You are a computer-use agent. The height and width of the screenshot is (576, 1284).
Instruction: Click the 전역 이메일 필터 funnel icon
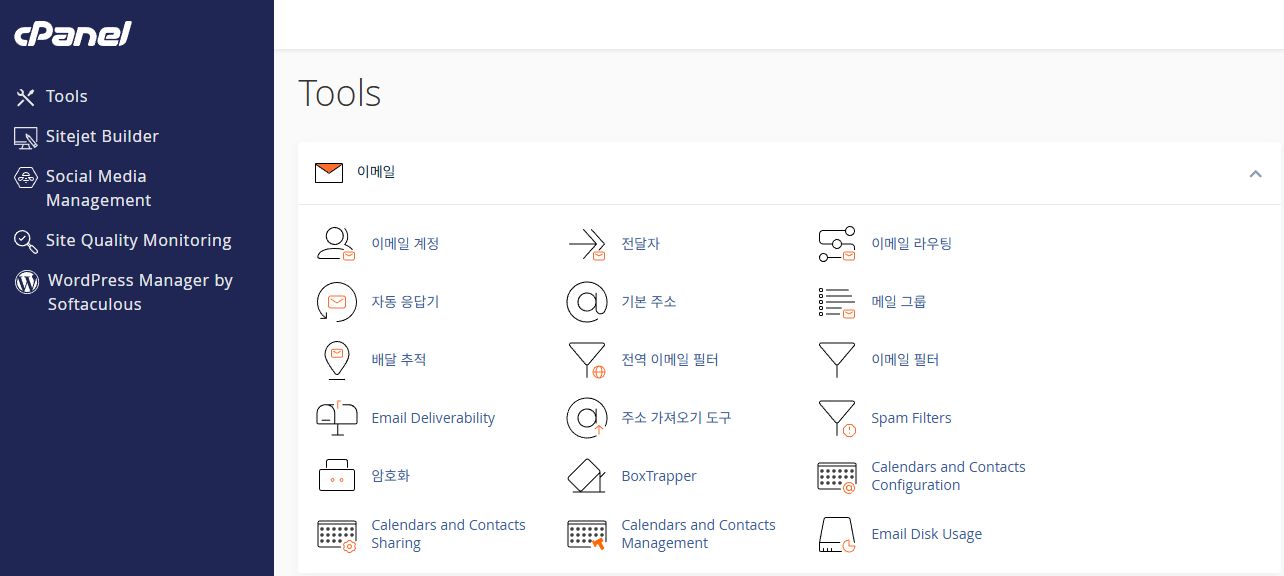(587, 360)
